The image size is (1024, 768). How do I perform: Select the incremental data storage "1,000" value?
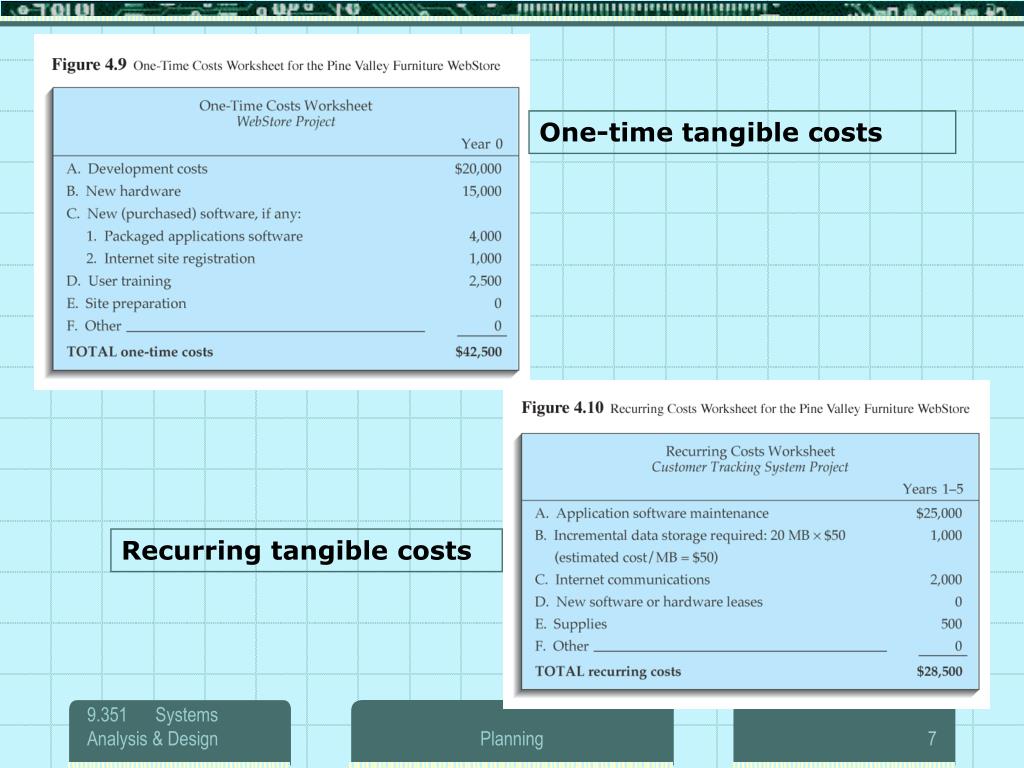pyautogui.click(x=946, y=536)
